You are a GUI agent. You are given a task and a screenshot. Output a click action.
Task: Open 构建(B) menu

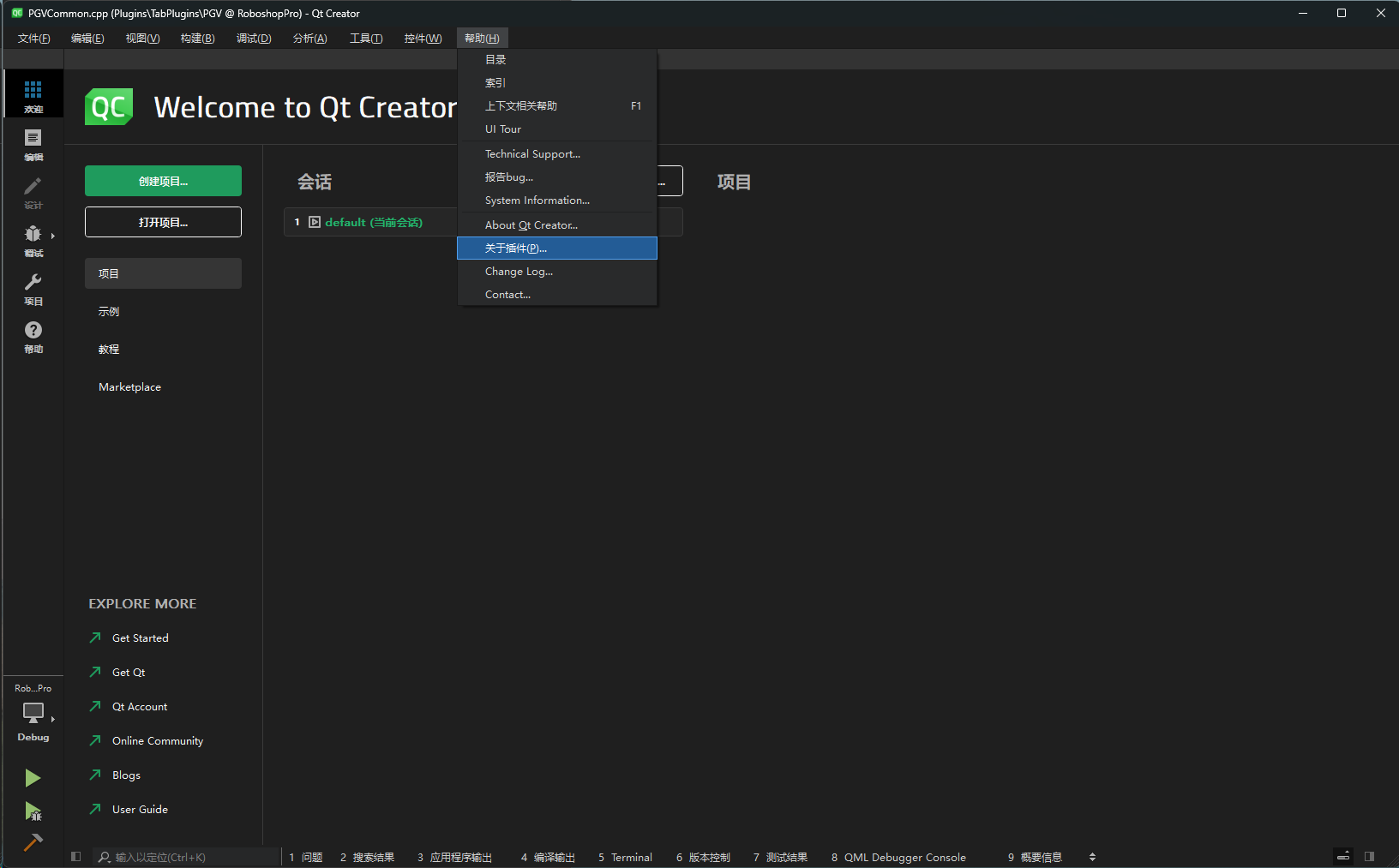pyautogui.click(x=198, y=38)
